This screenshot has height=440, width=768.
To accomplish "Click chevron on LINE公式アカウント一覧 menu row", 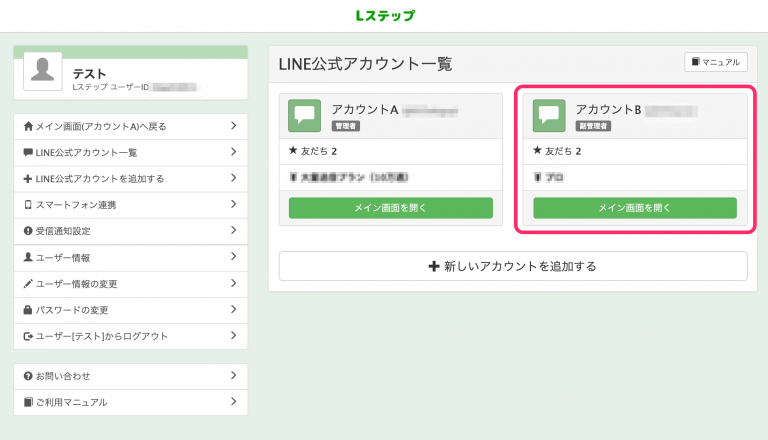I will (234, 152).
